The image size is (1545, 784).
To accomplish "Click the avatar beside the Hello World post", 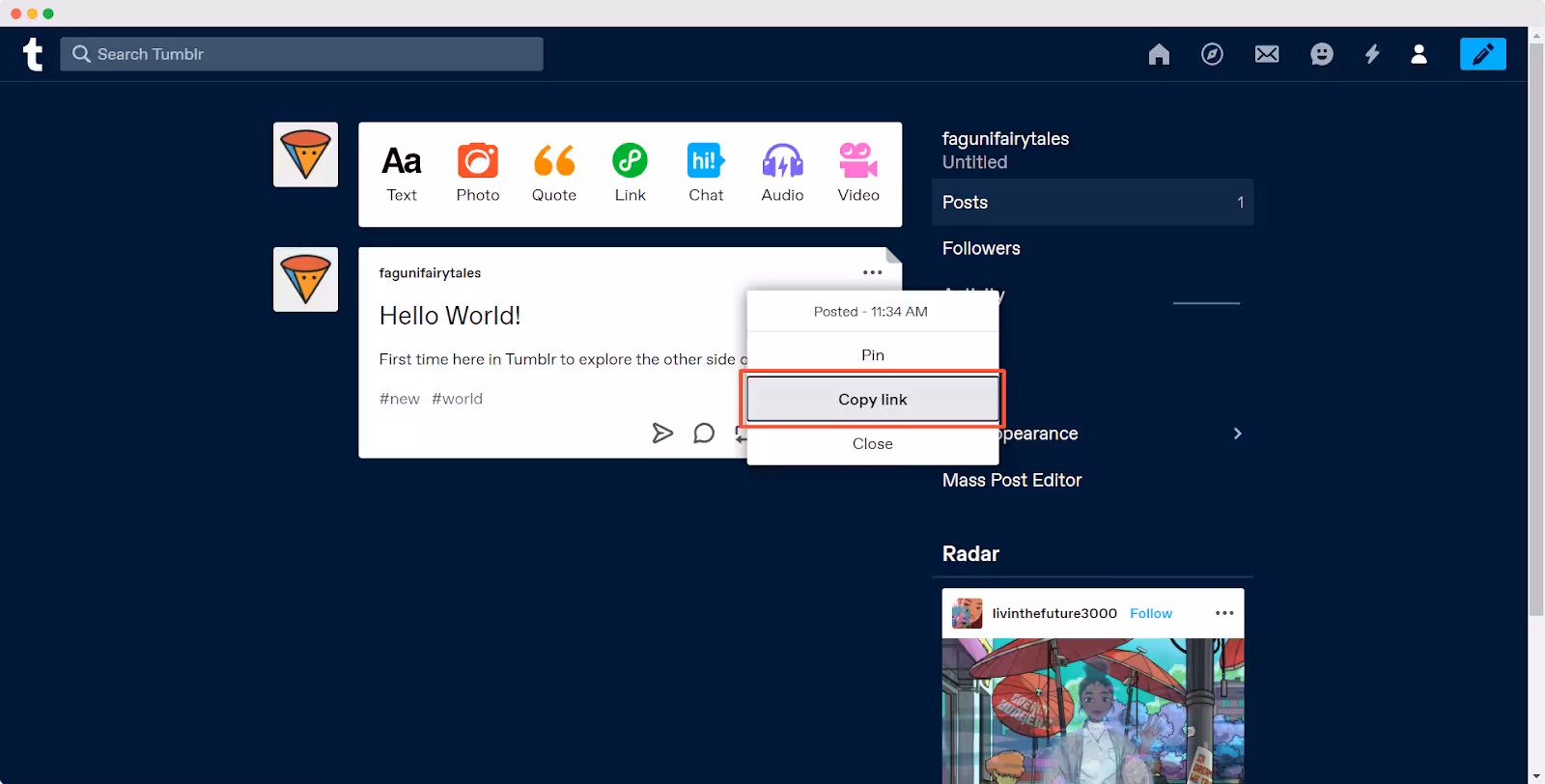I will [x=305, y=279].
